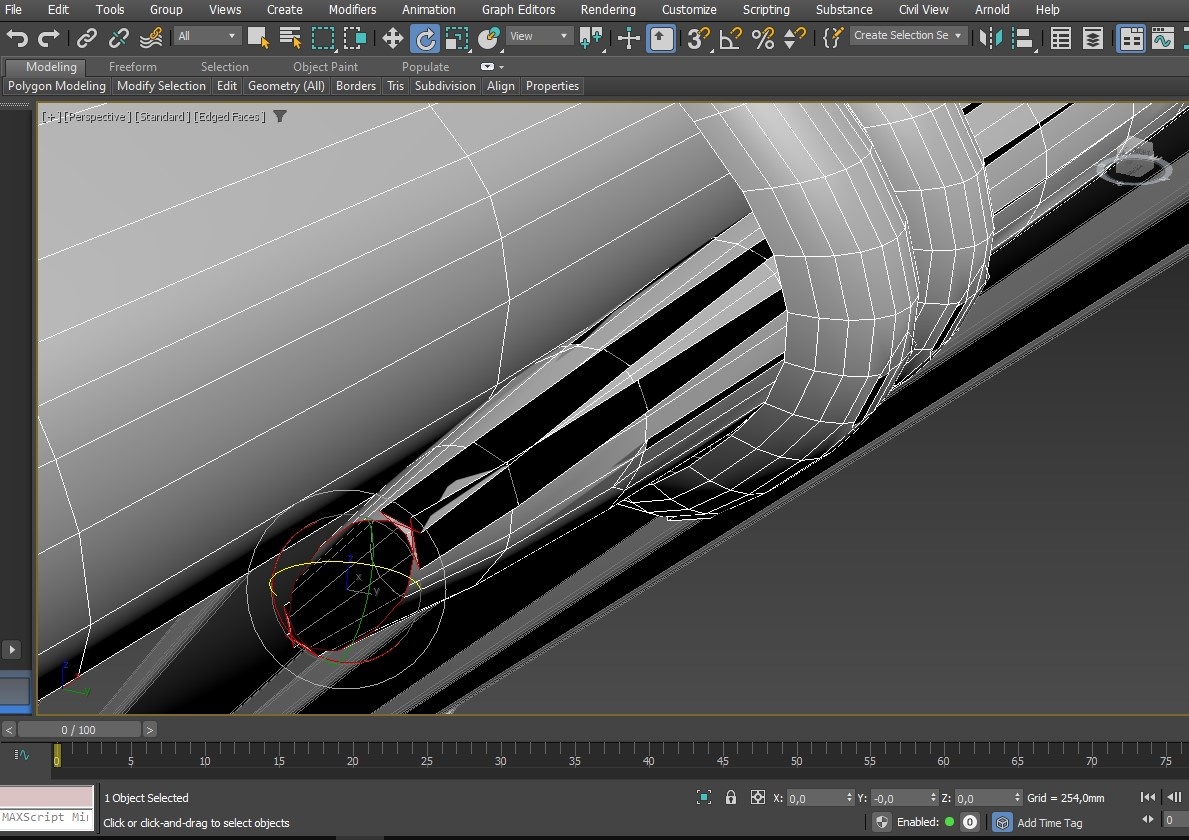Click the 0 / 100 time slider
The height and width of the screenshot is (840, 1189).
79,730
